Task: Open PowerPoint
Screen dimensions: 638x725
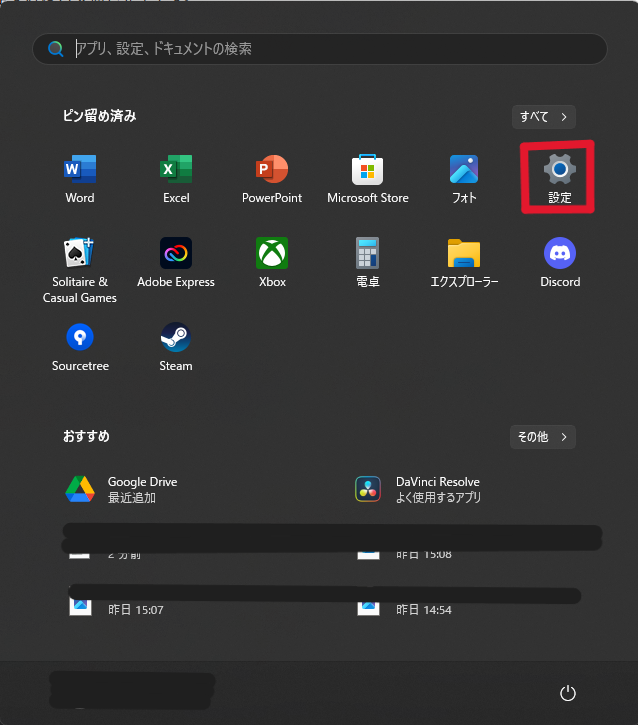Action: click(x=272, y=179)
